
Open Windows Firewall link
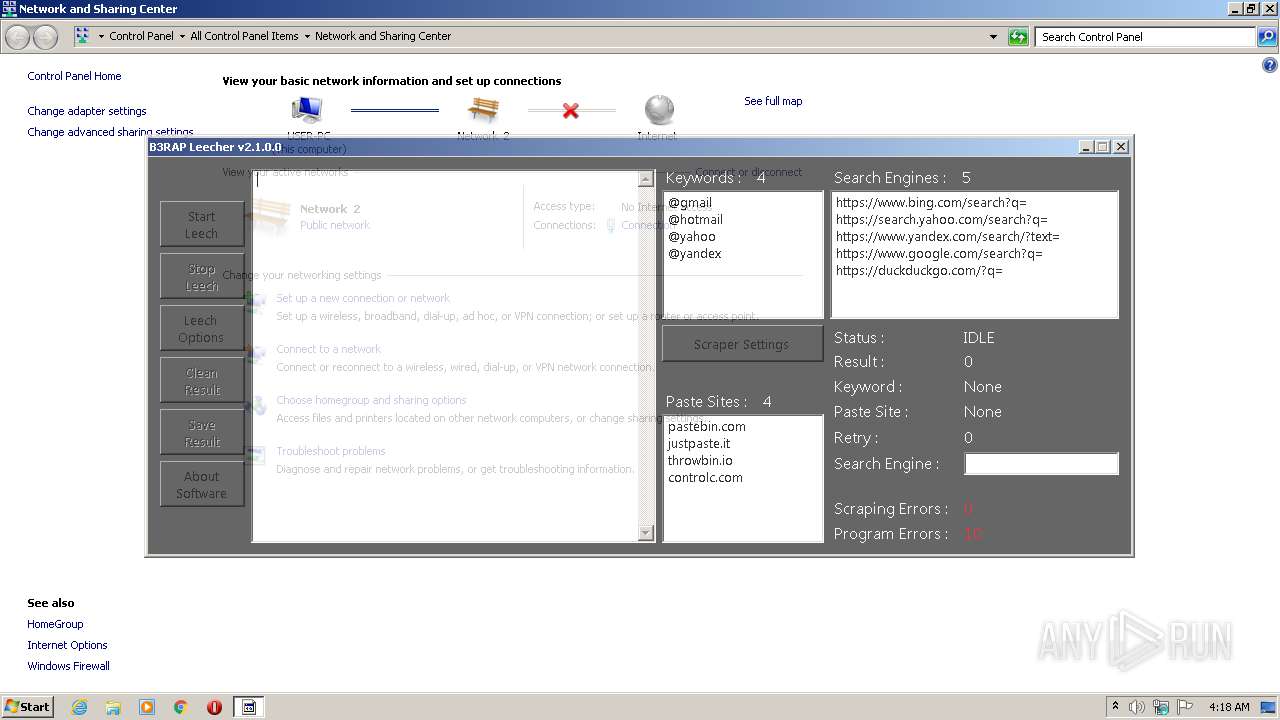pyautogui.click(x=68, y=666)
